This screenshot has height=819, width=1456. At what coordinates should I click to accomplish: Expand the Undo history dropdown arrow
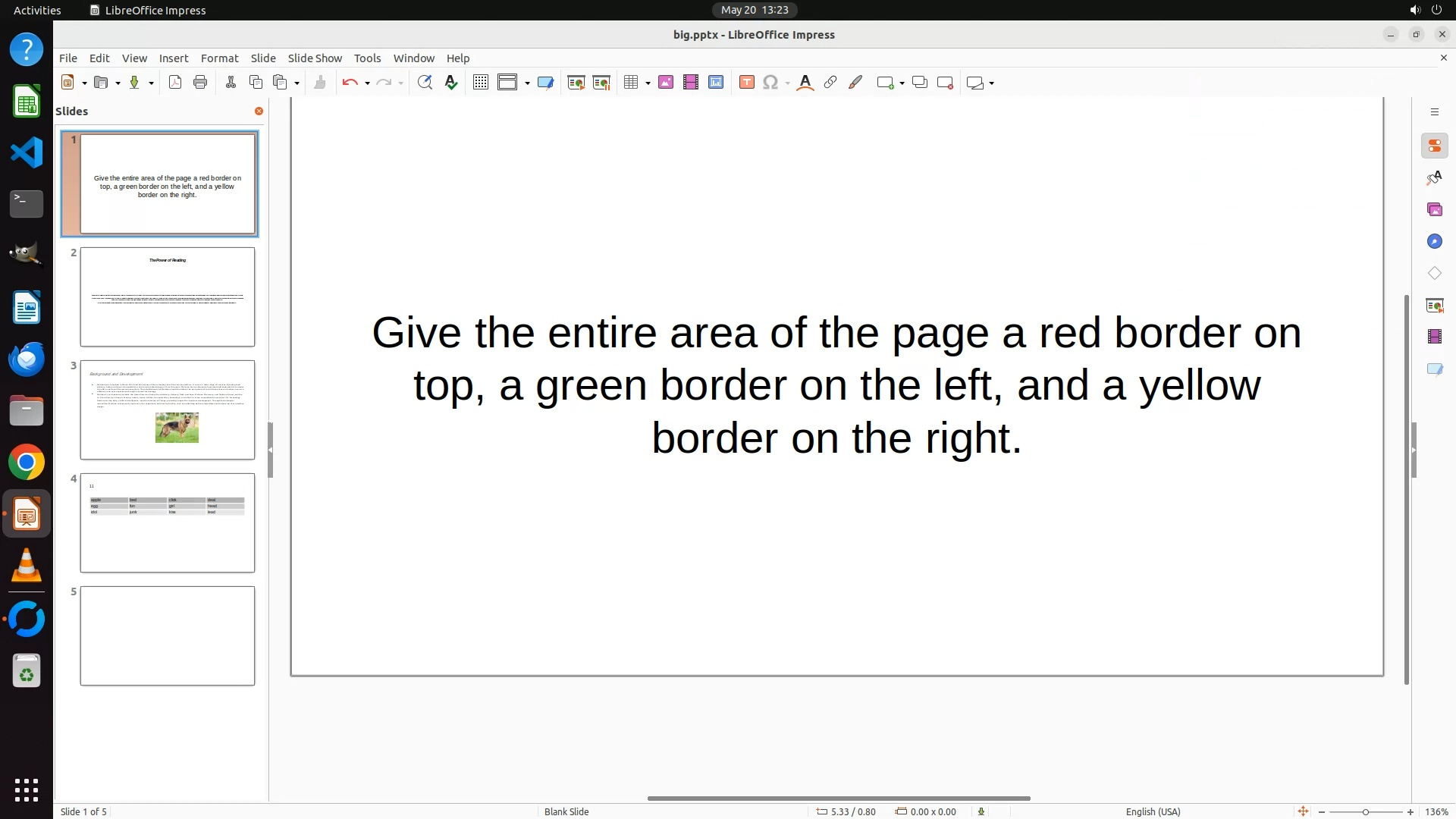[367, 83]
